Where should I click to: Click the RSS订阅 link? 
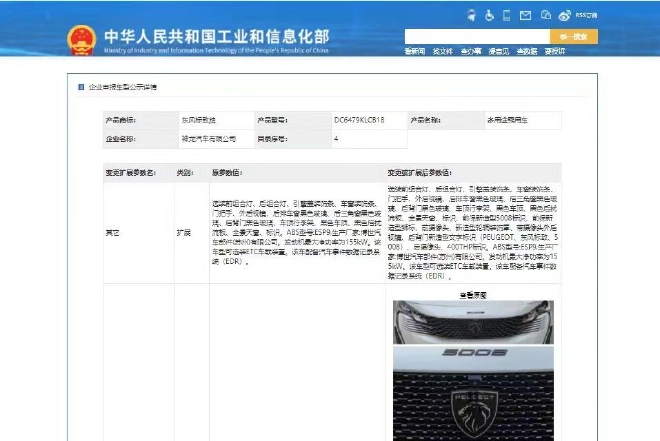click(x=586, y=15)
